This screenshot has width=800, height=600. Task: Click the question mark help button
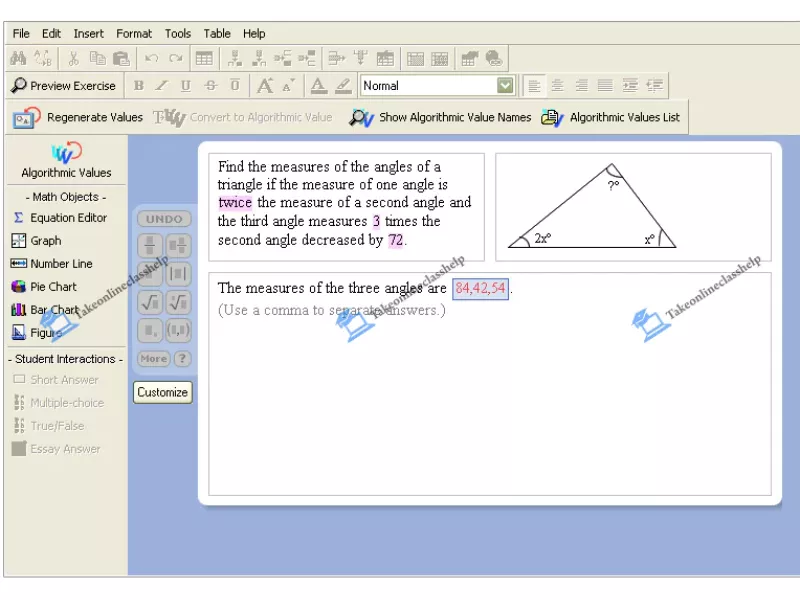tap(183, 359)
